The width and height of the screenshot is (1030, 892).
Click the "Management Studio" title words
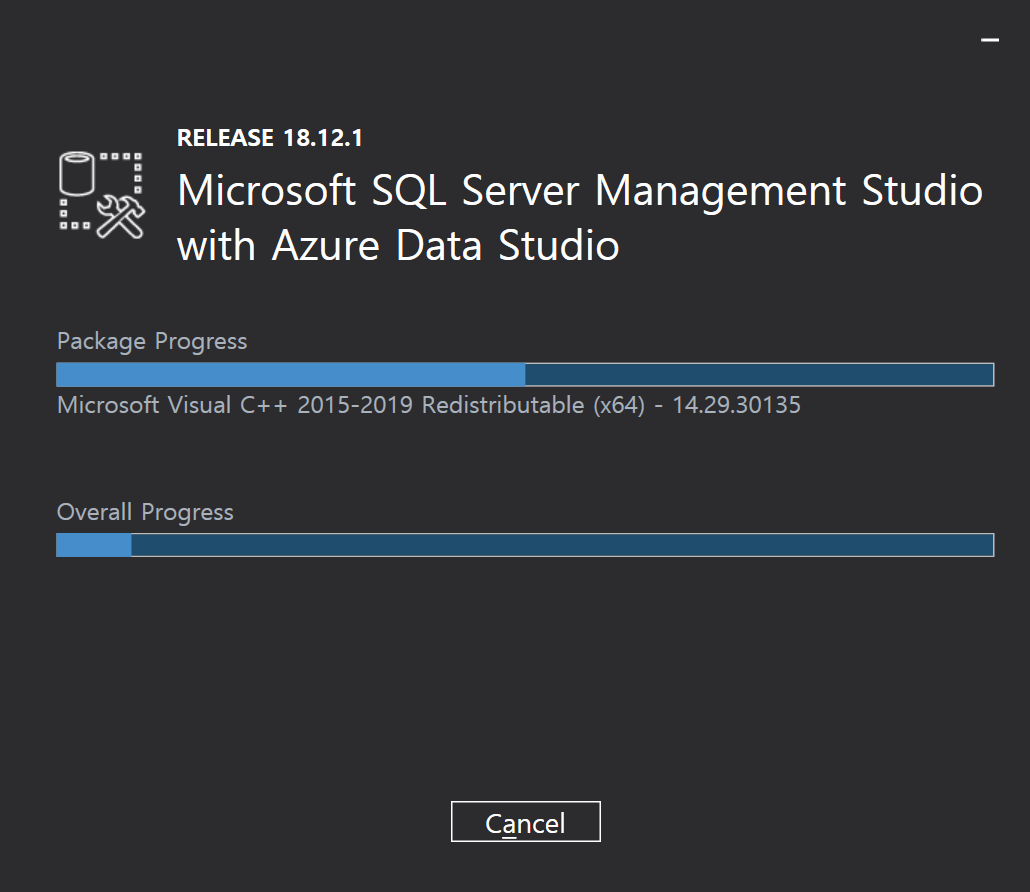789,190
